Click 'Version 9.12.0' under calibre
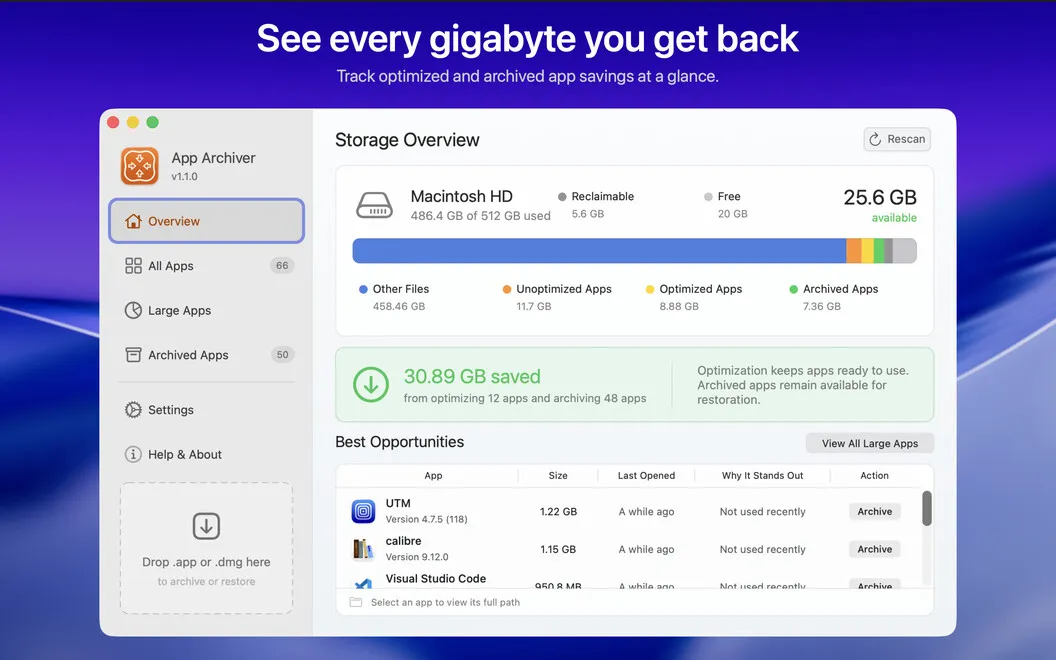 pyautogui.click(x=417, y=557)
